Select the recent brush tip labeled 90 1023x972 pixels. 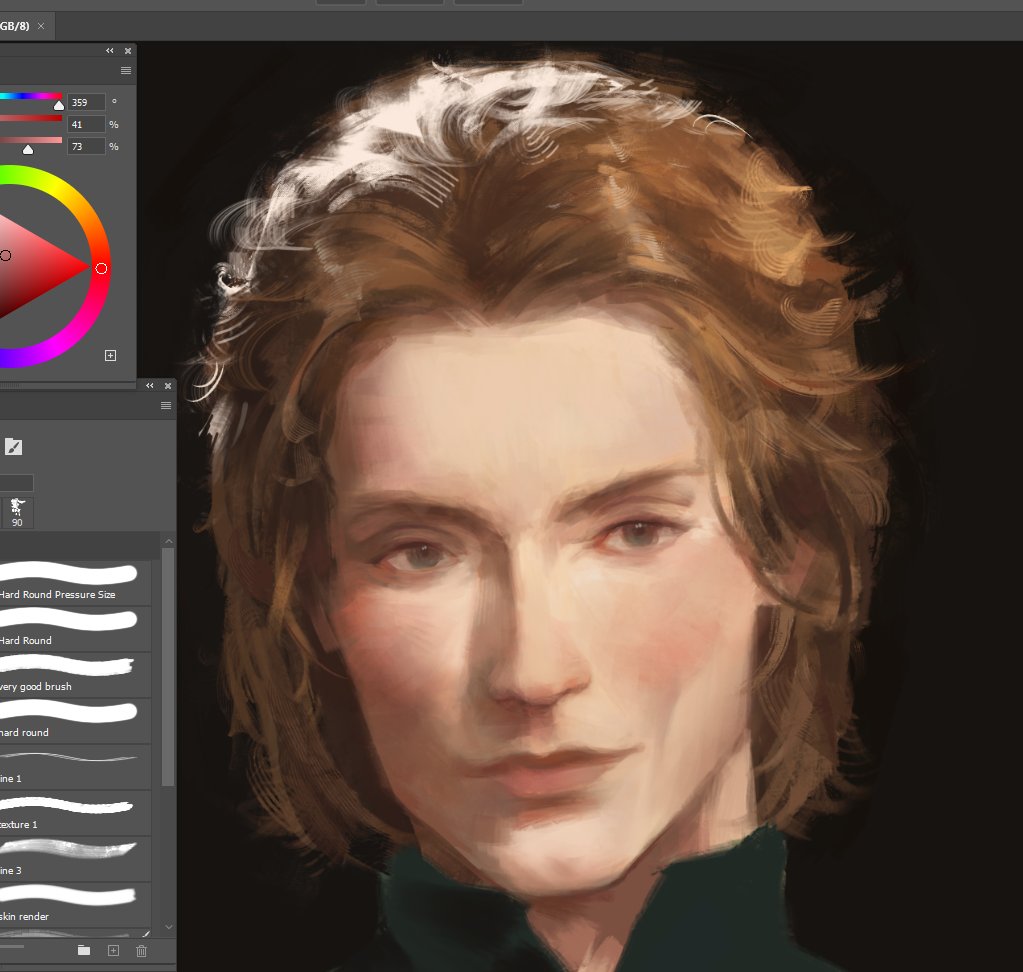[x=18, y=513]
